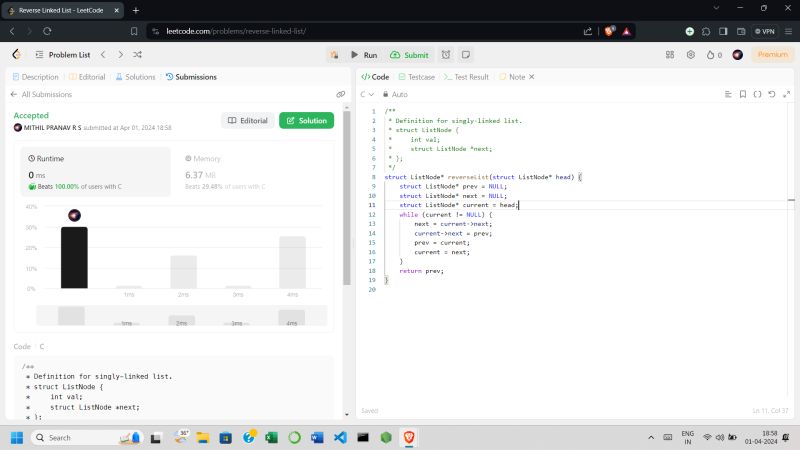The width and height of the screenshot is (800, 450).
Task: Expand the editor panel fullscreen
Action: pyautogui.click(x=785, y=94)
